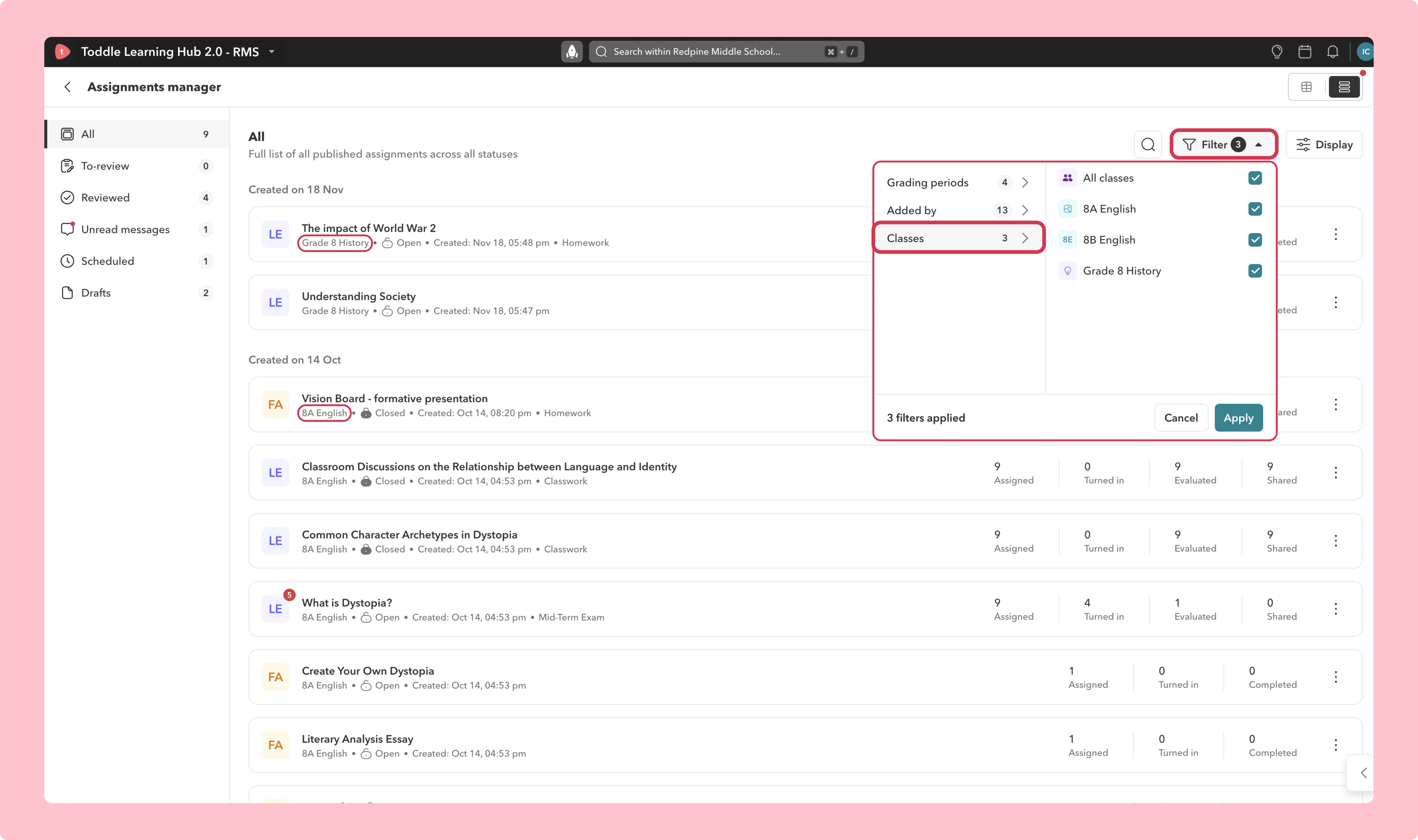Open The impact of World War 2 assignment
1418x840 pixels.
point(369,228)
